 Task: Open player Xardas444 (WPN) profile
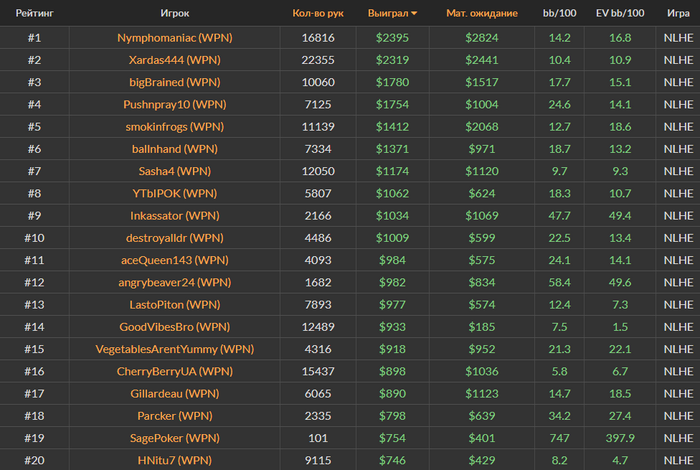point(175,60)
